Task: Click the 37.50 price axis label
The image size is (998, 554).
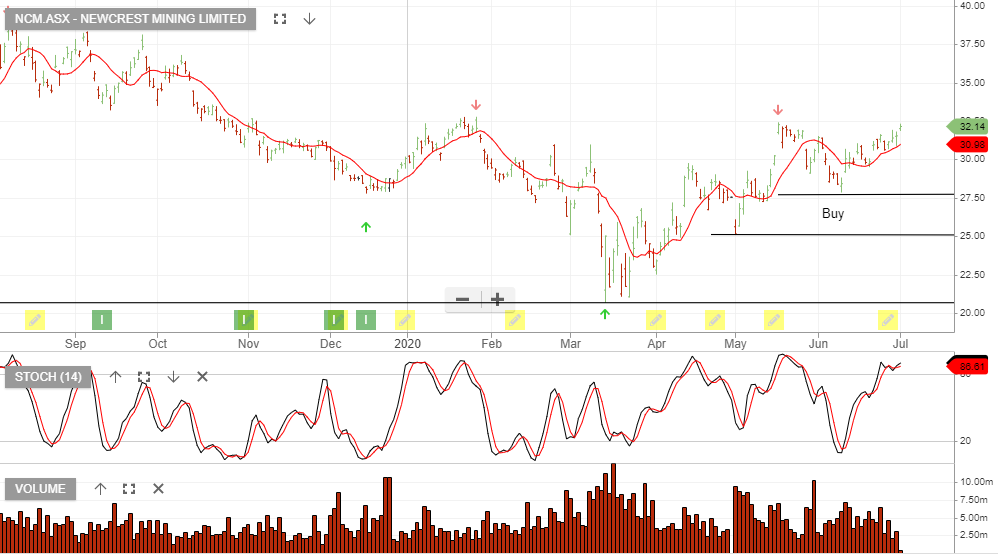Action: 973,43
